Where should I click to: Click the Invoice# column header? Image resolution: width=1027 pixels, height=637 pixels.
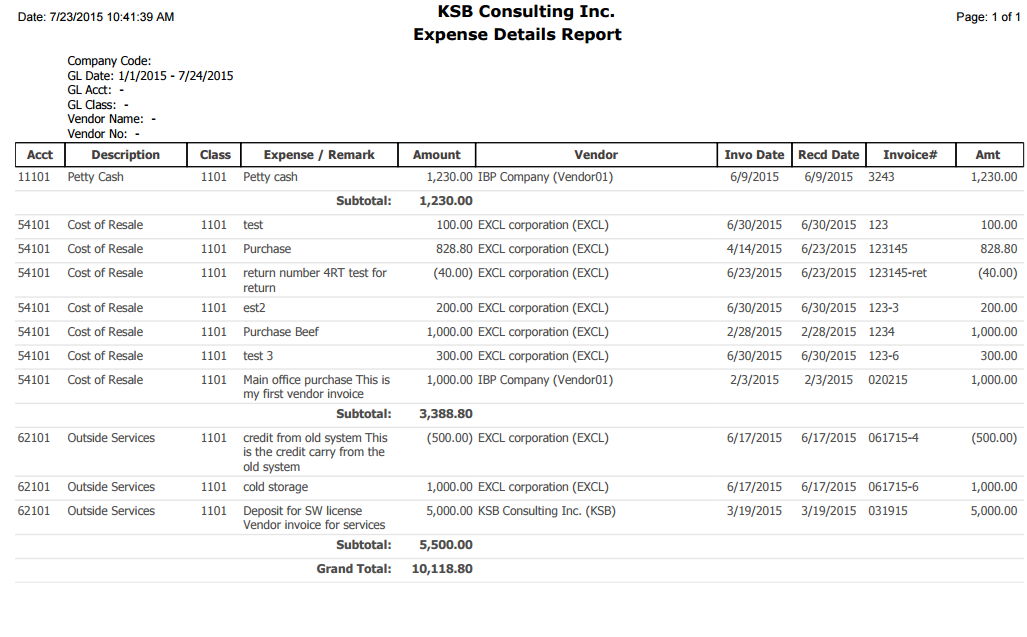point(909,155)
